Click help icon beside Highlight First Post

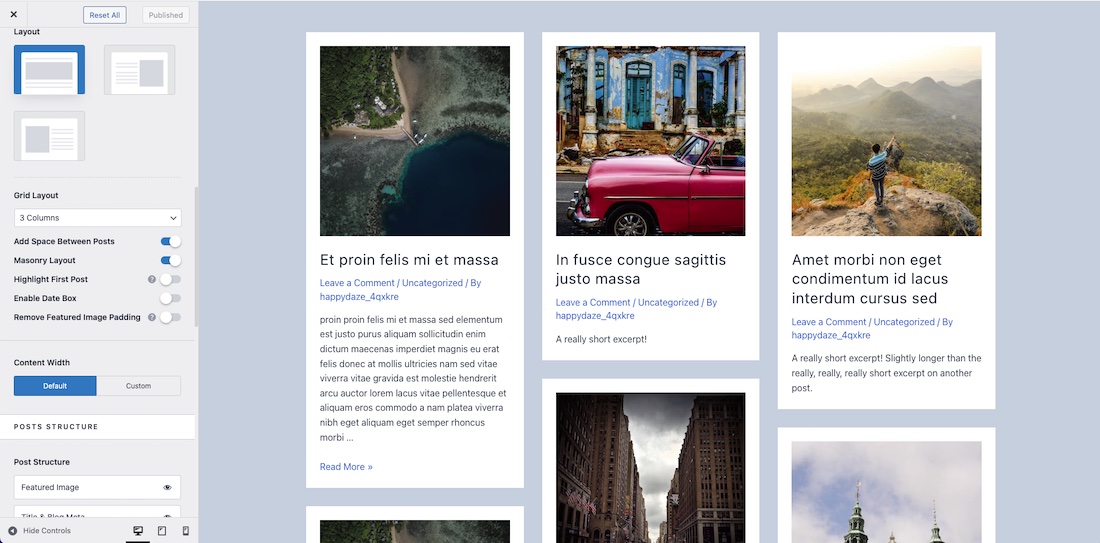click(152, 279)
